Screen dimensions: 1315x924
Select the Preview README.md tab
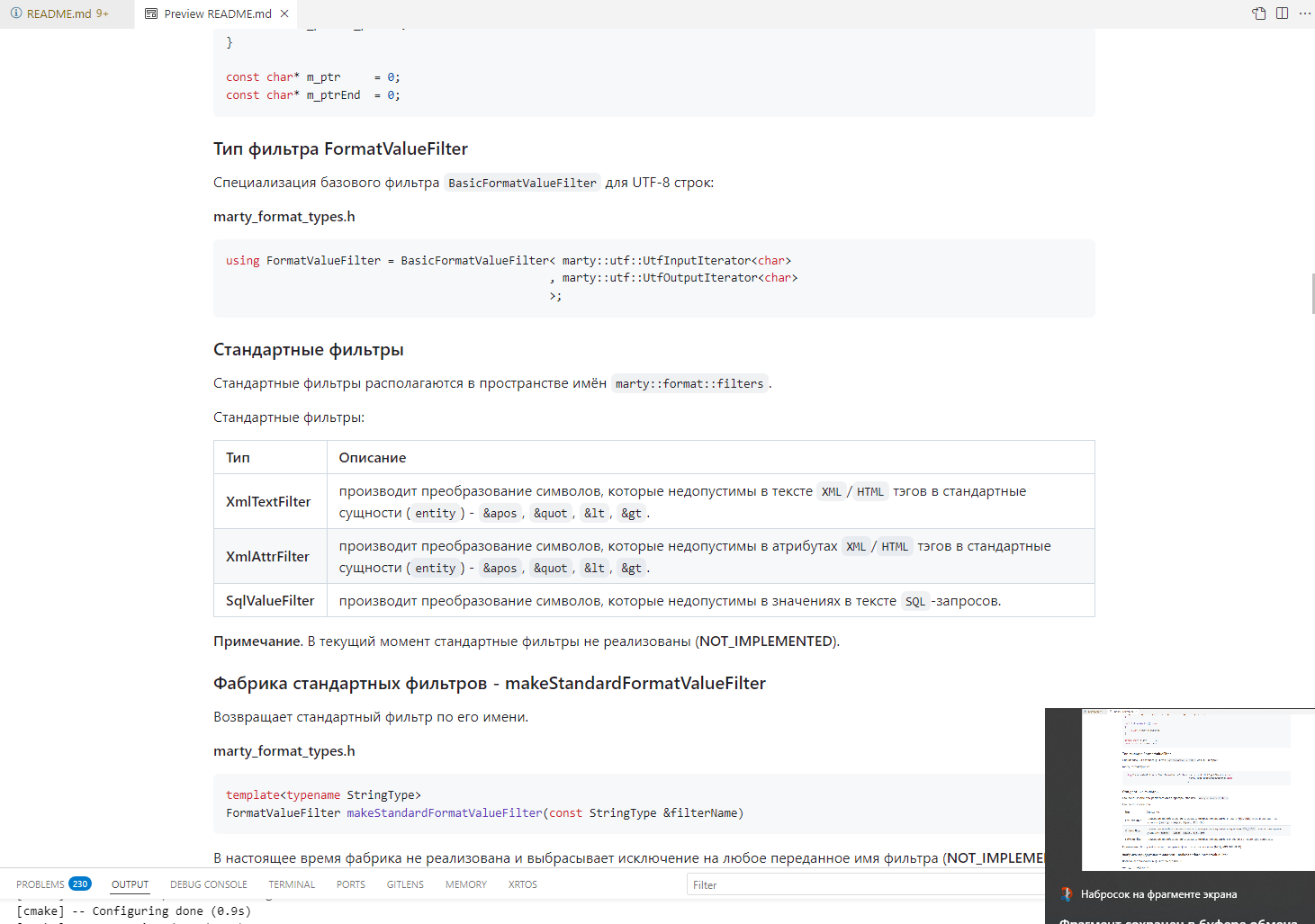(217, 13)
